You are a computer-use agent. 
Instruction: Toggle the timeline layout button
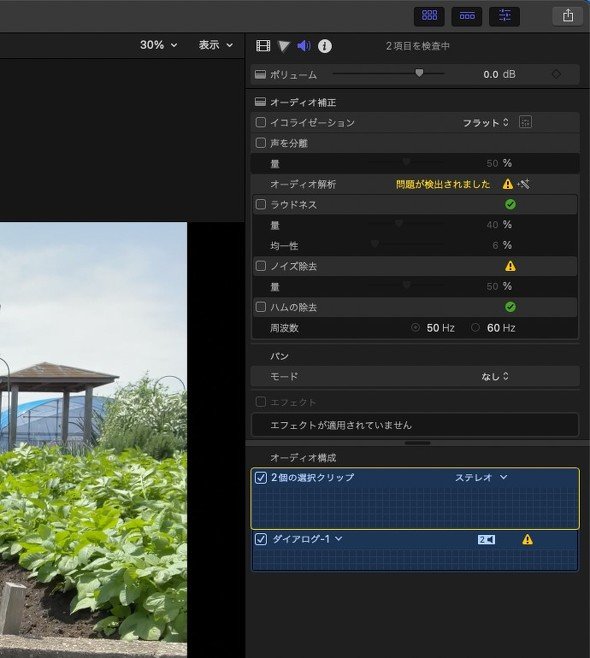tap(467, 16)
